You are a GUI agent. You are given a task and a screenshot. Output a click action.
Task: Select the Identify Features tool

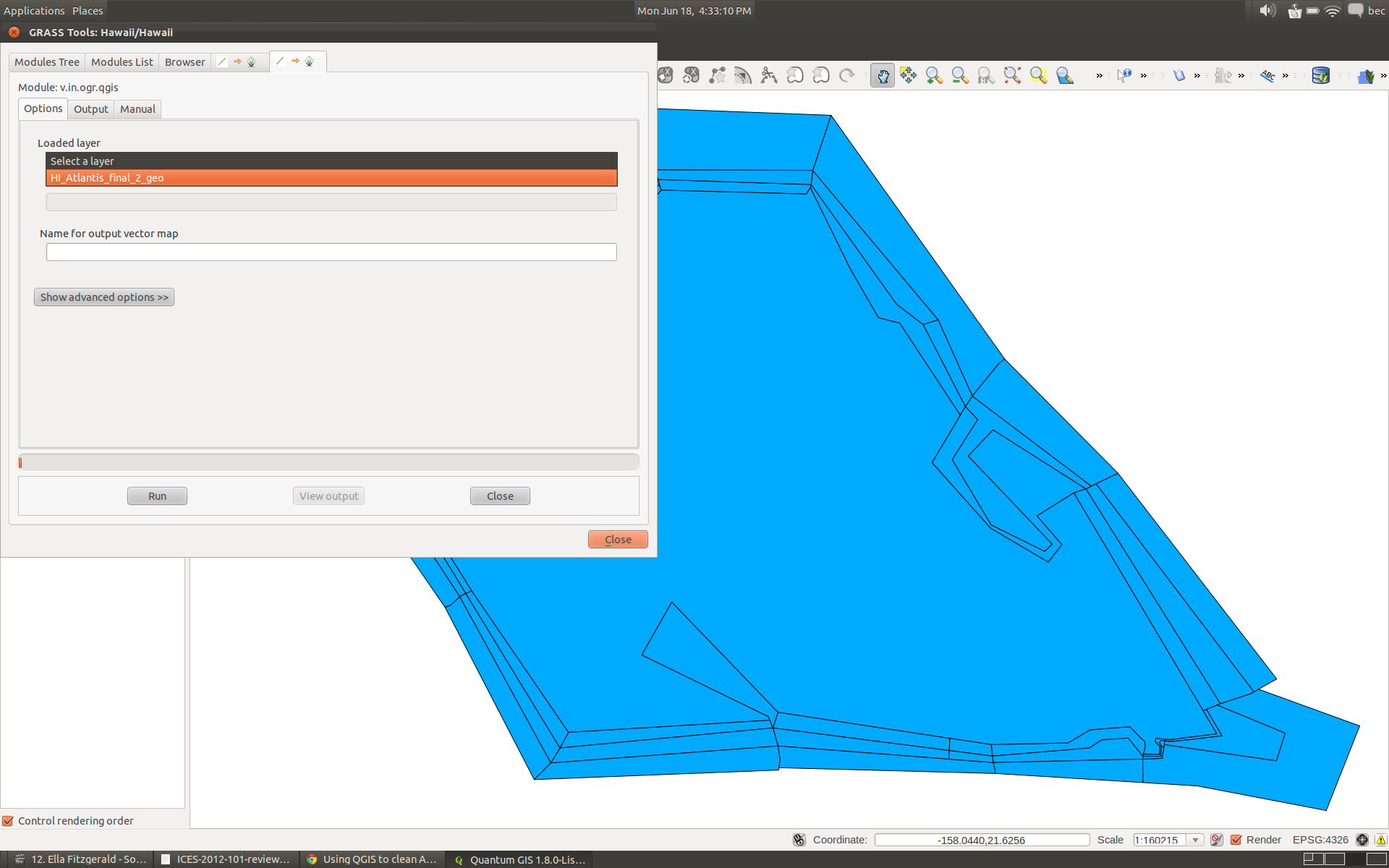point(1123,75)
